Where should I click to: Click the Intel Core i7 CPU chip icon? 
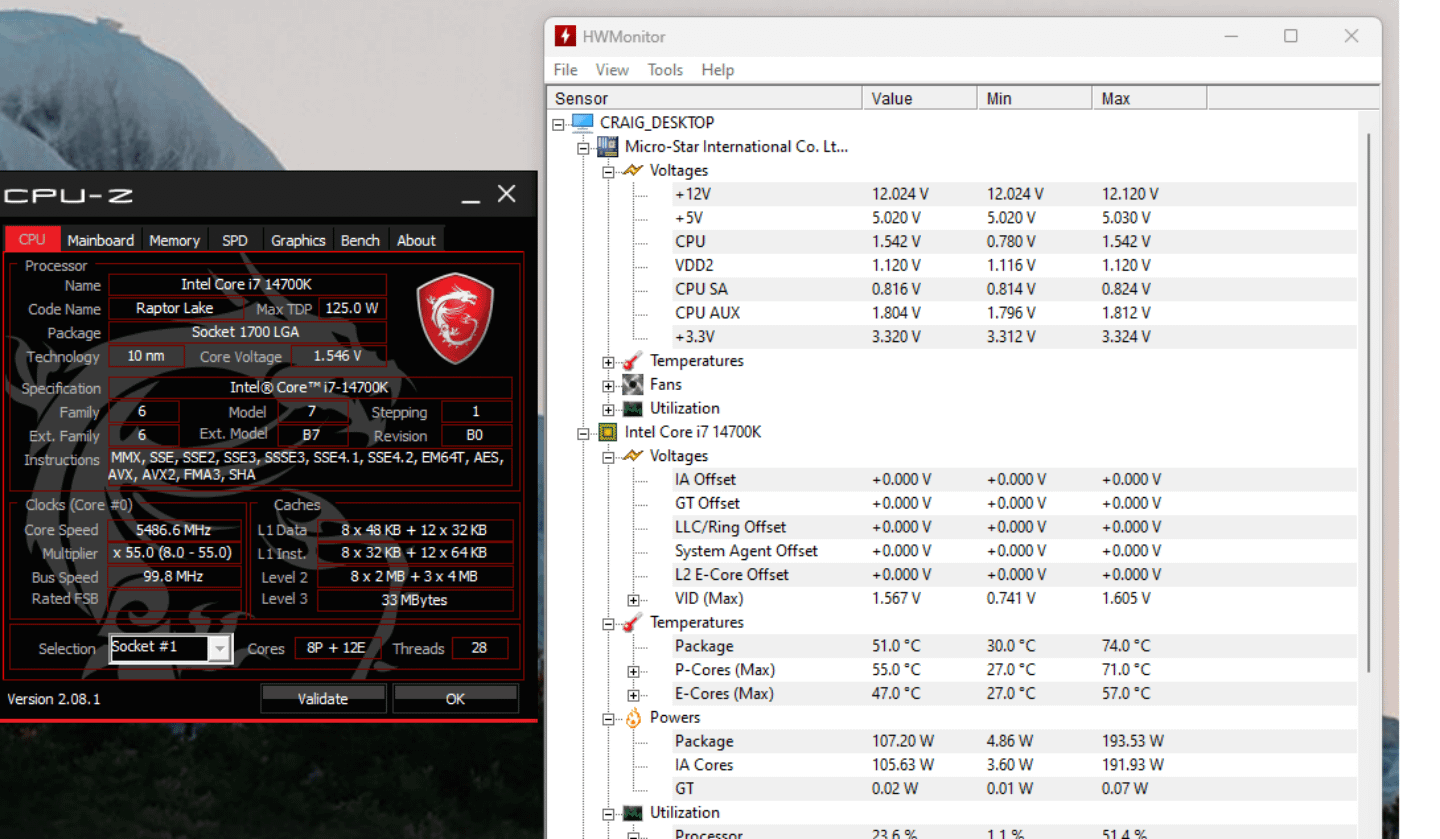click(607, 433)
